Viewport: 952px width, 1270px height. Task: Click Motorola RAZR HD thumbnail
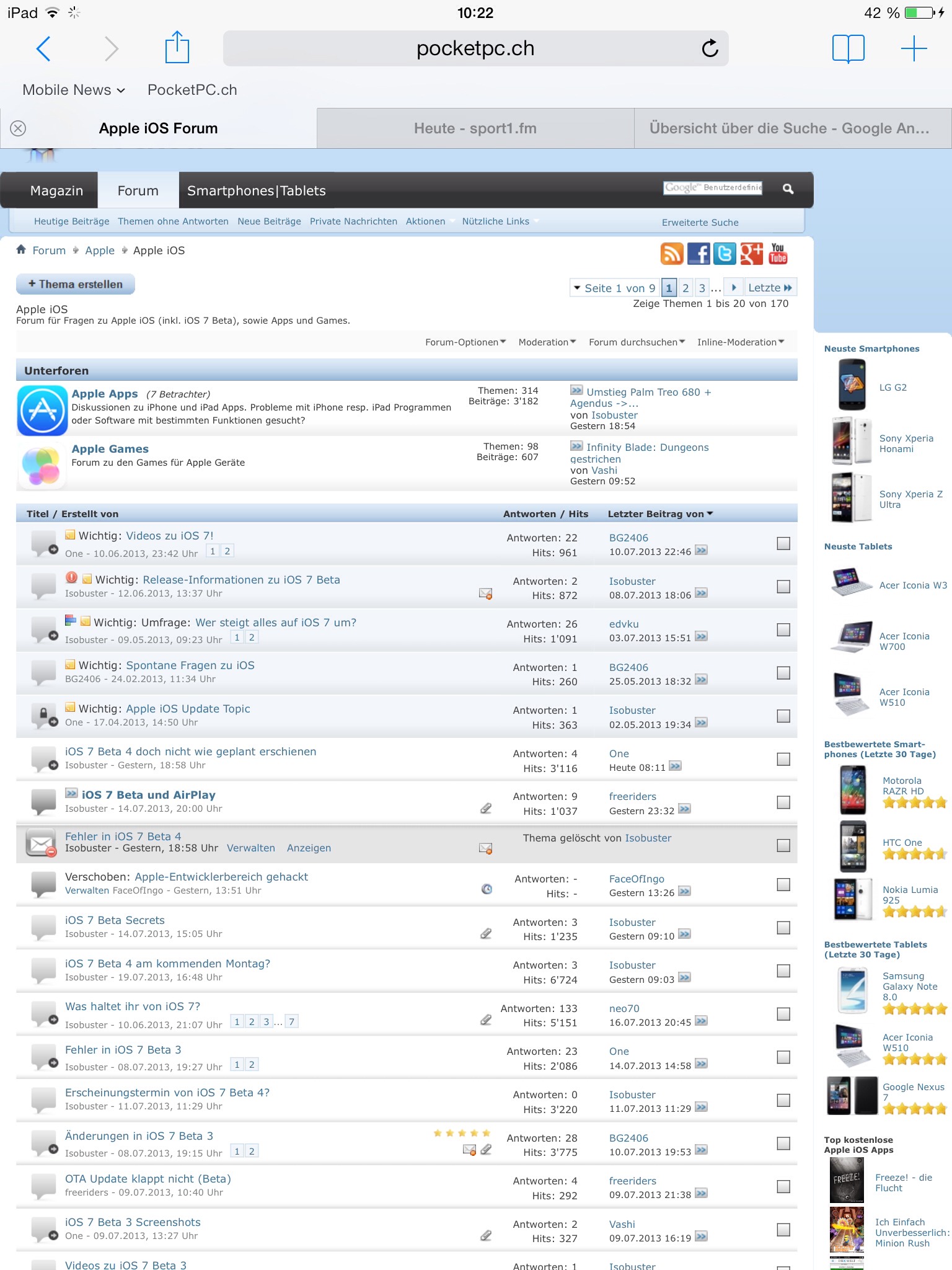853,789
